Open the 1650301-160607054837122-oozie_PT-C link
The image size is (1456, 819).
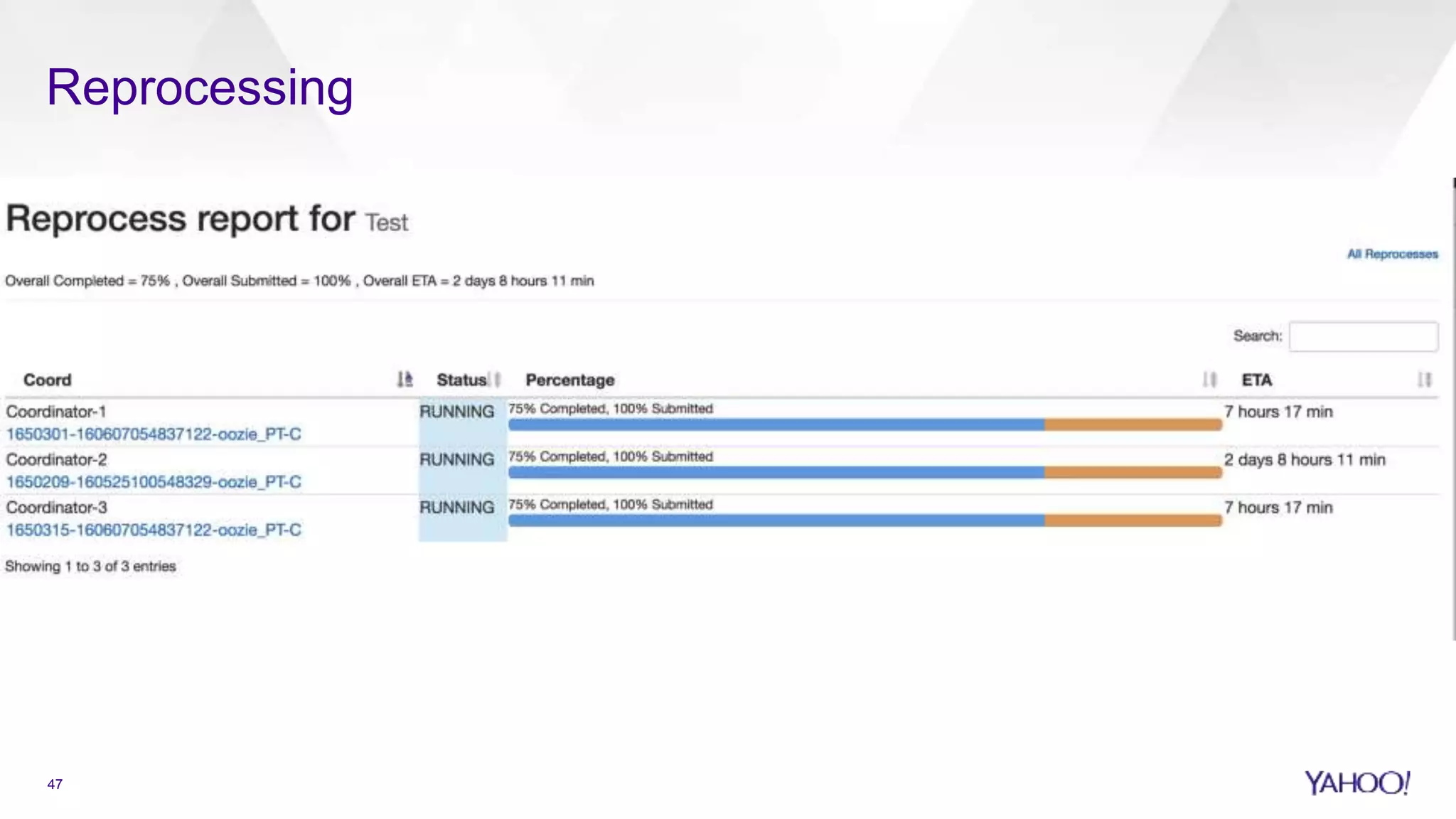tap(154, 434)
